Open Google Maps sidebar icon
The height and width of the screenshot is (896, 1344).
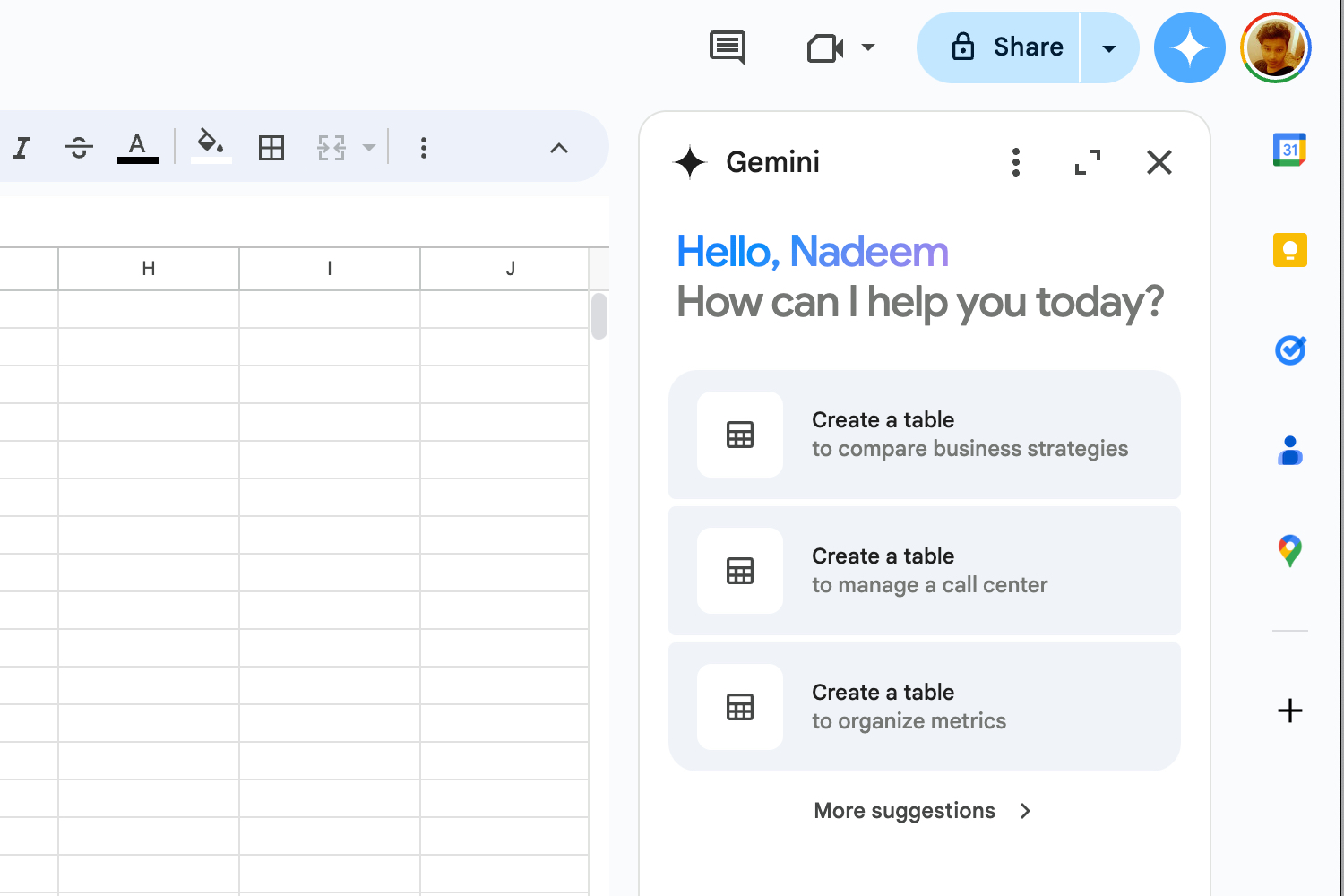1289,551
